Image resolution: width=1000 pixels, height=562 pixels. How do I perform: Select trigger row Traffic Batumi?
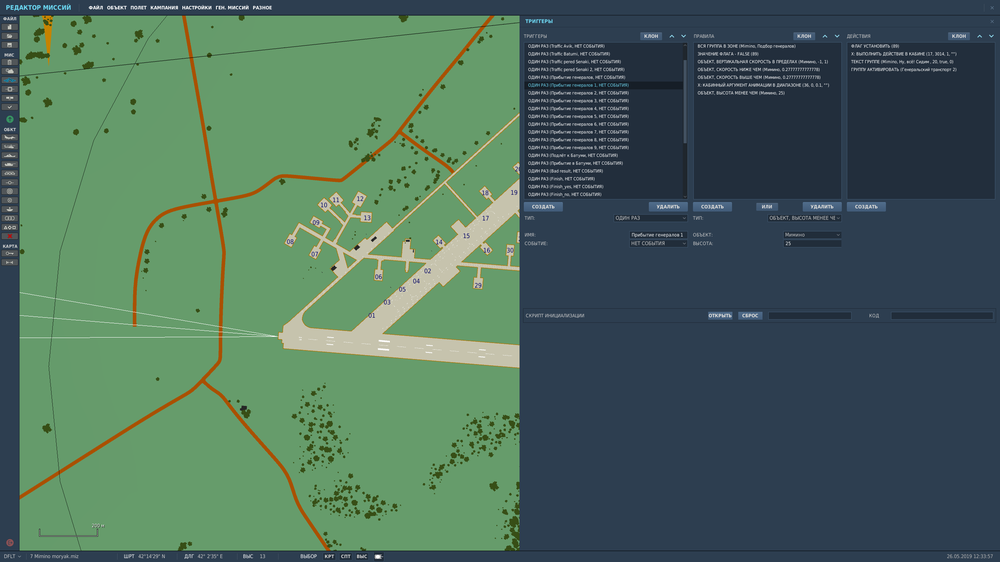603,54
